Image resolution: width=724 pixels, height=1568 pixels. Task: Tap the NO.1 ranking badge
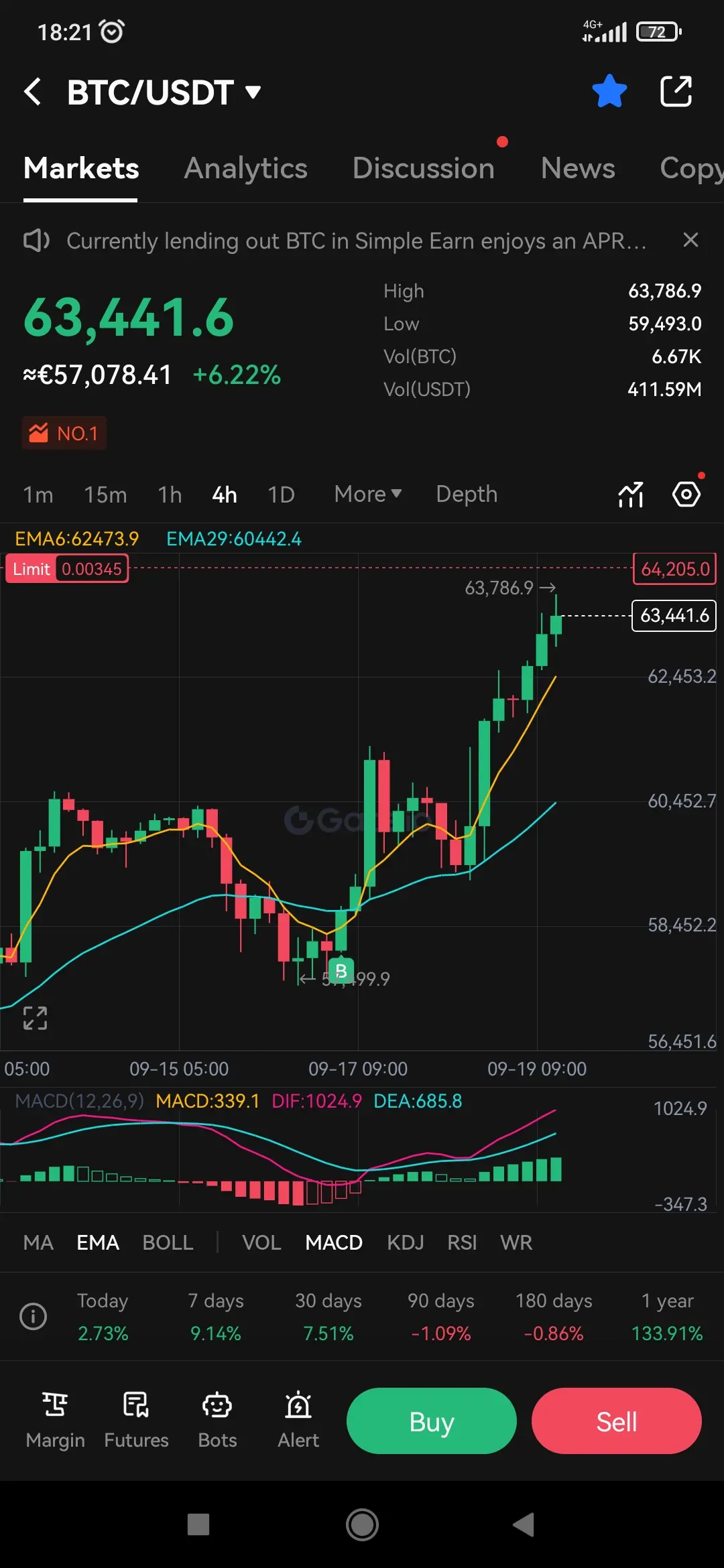tap(64, 434)
